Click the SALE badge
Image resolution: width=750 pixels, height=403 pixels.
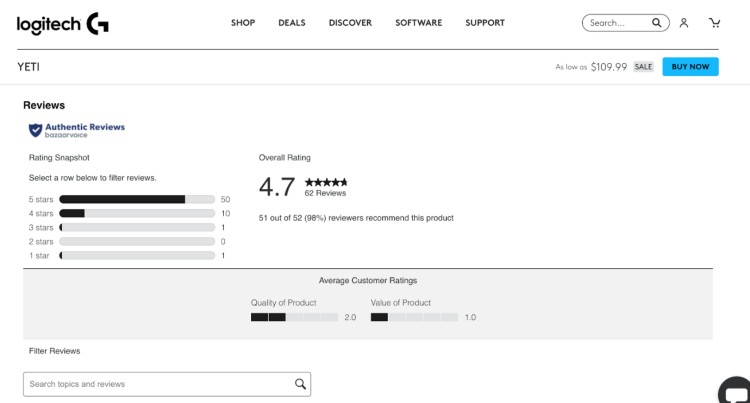(643, 67)
